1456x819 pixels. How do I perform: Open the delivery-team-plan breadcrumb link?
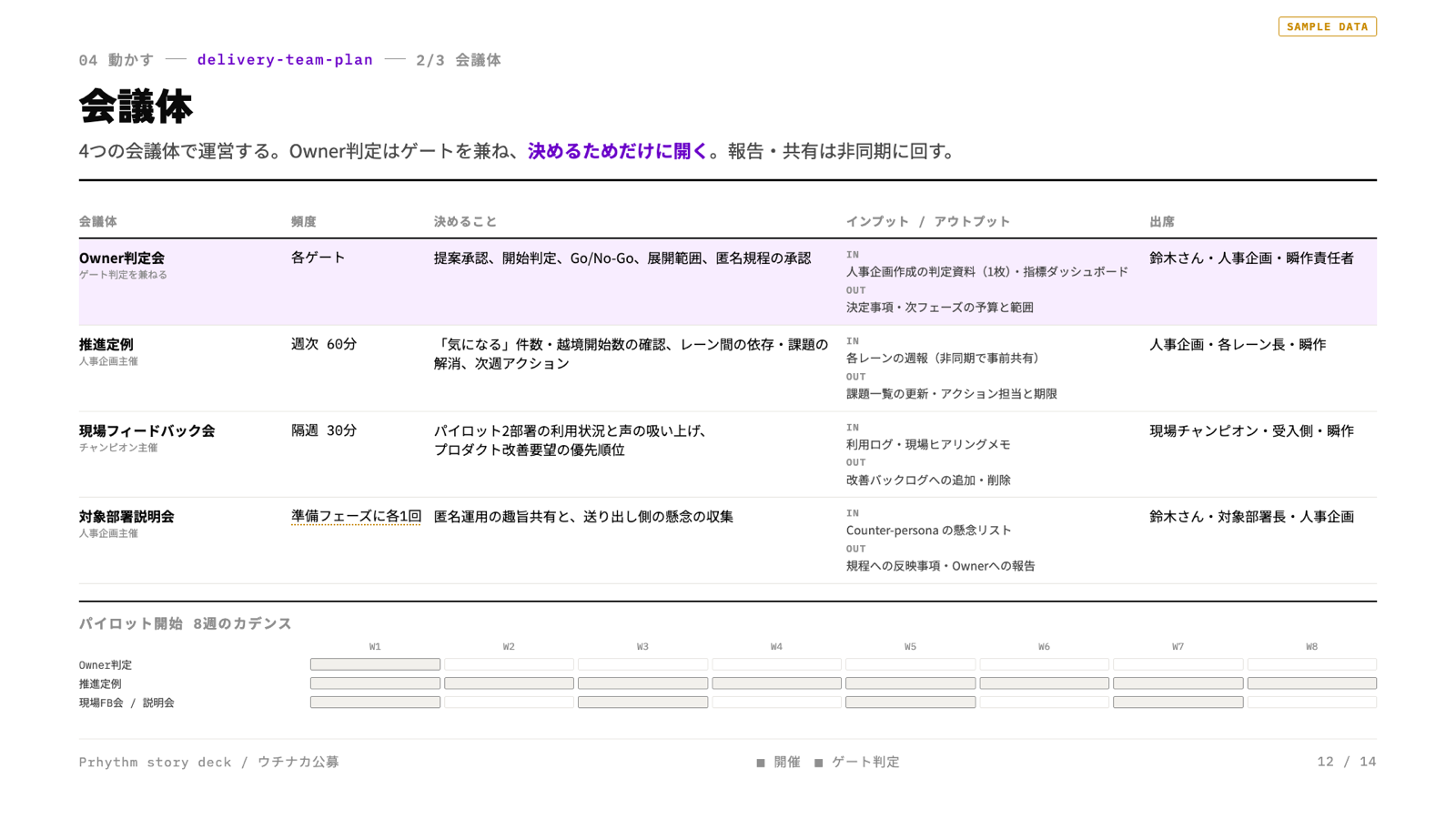285,60
